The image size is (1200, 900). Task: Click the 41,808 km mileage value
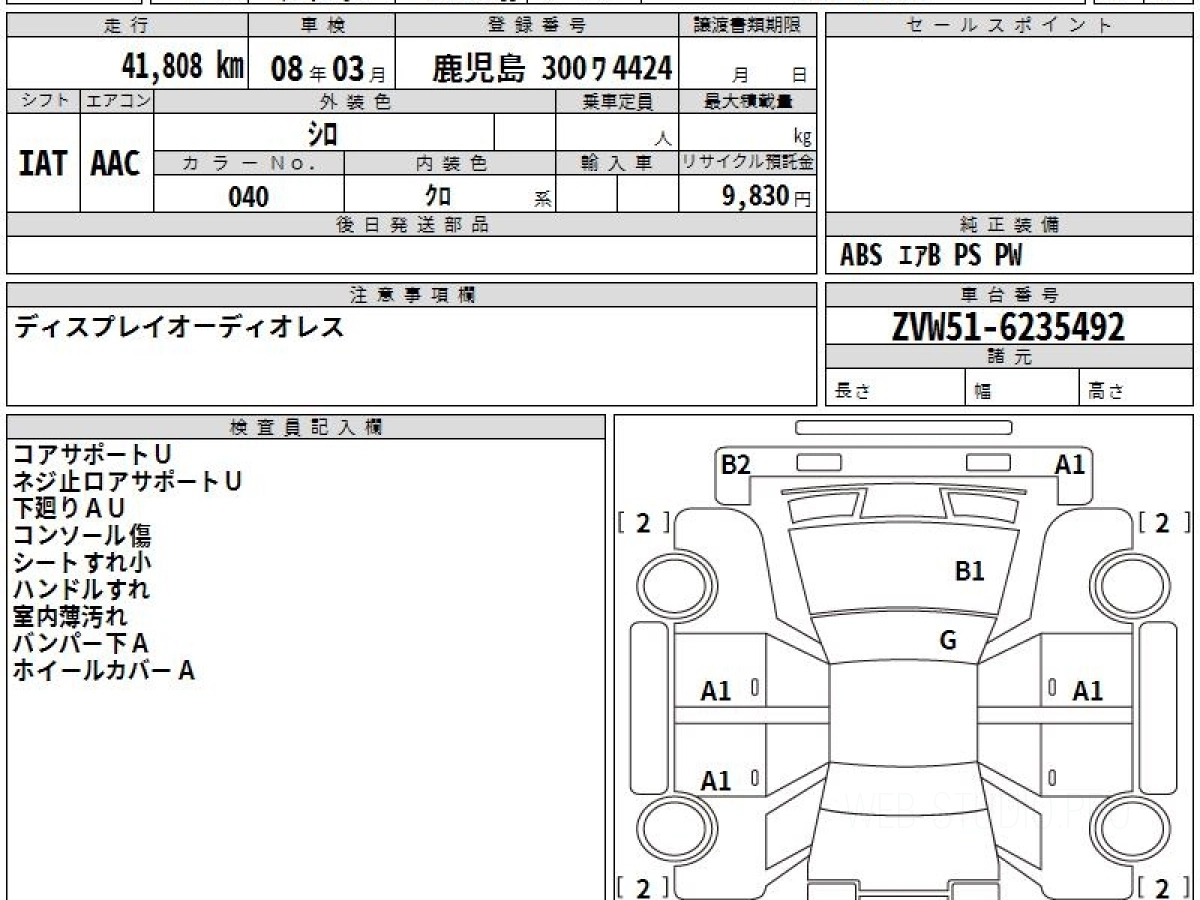[x=182, y=67]
